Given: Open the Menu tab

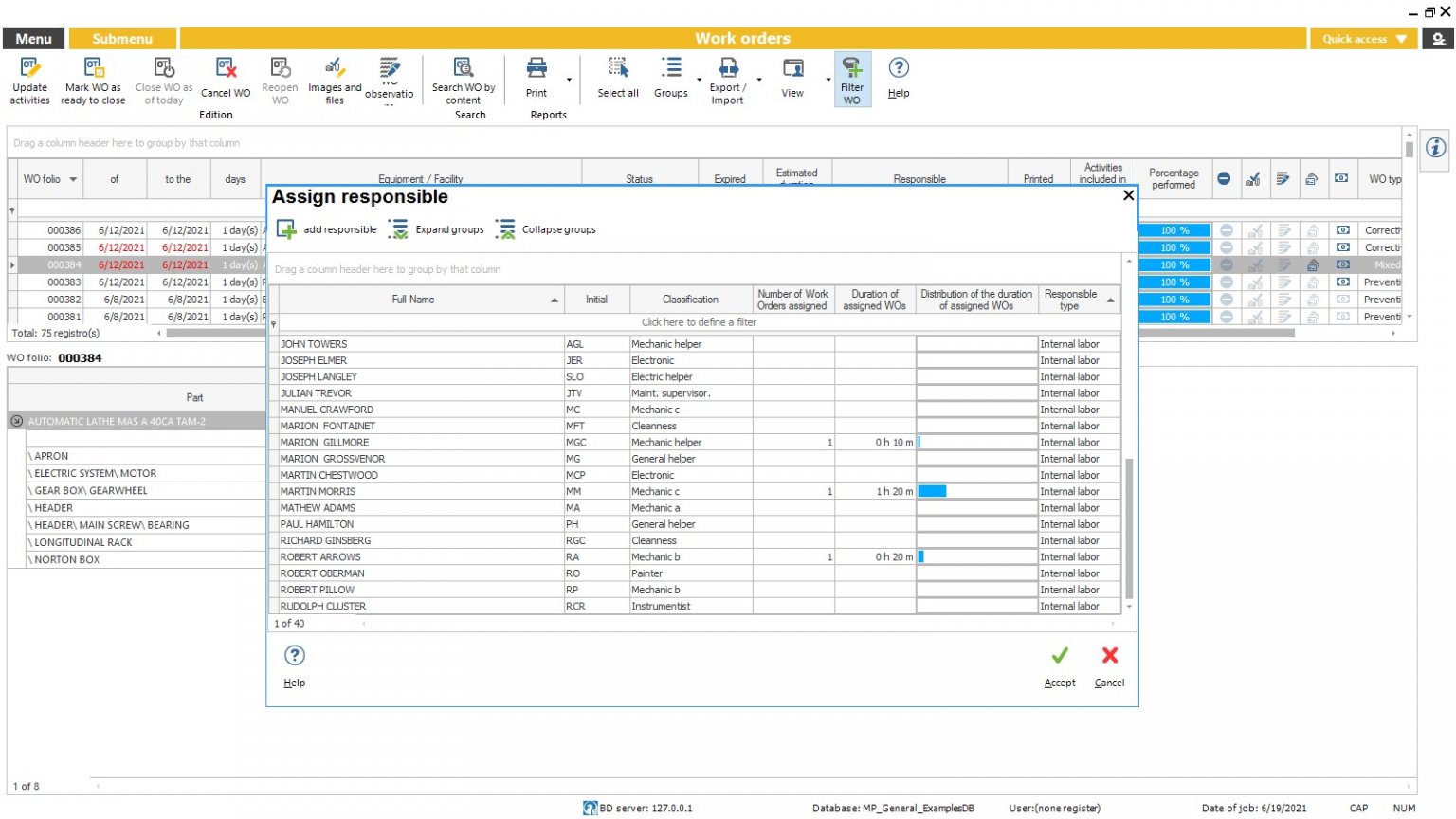Looking at the screenshot, I should click(34, 39).
